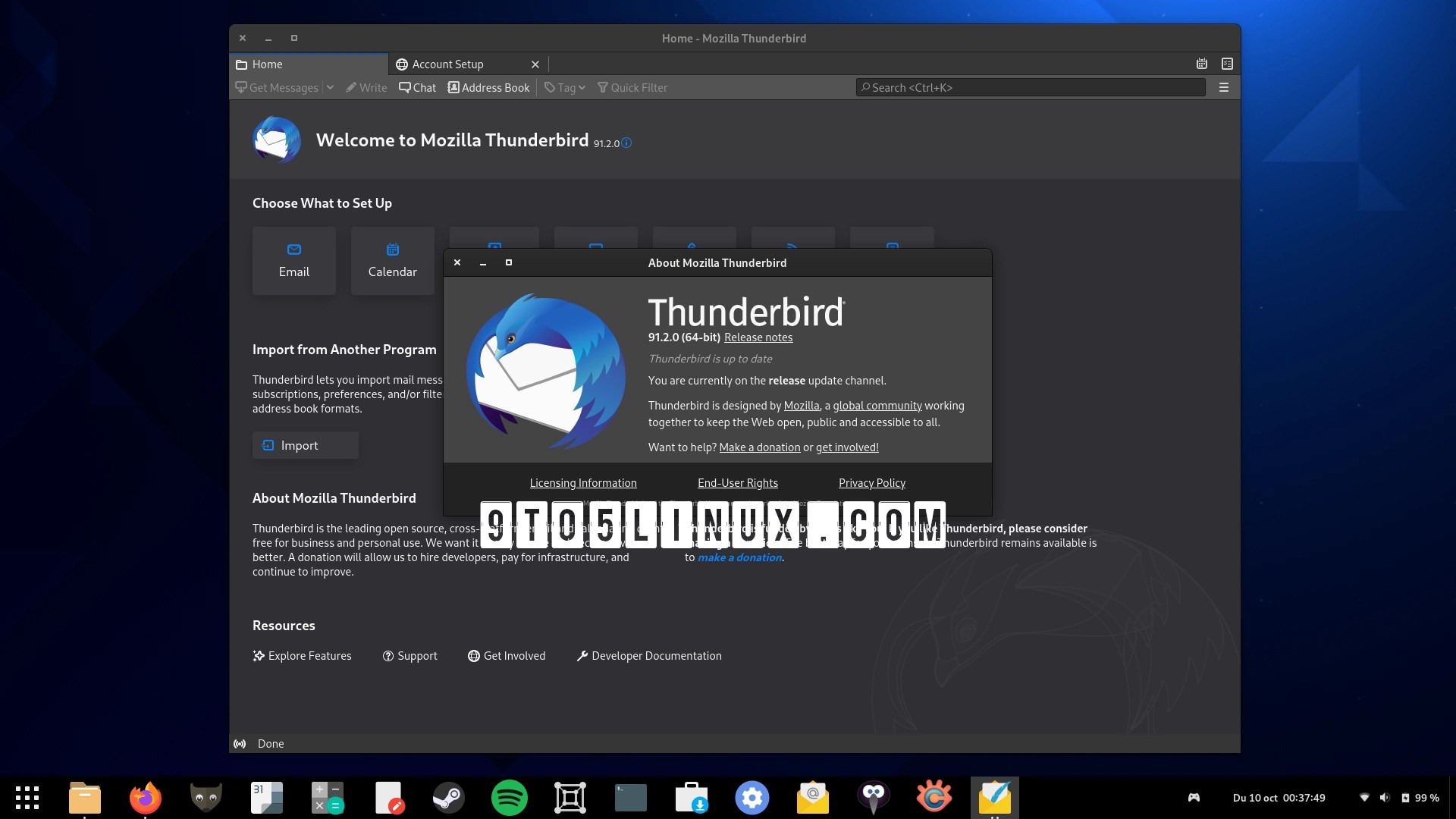This screenshot has height=819, width=1456.
Task: Open the calendar tab icon
Action: (1201, 64)
